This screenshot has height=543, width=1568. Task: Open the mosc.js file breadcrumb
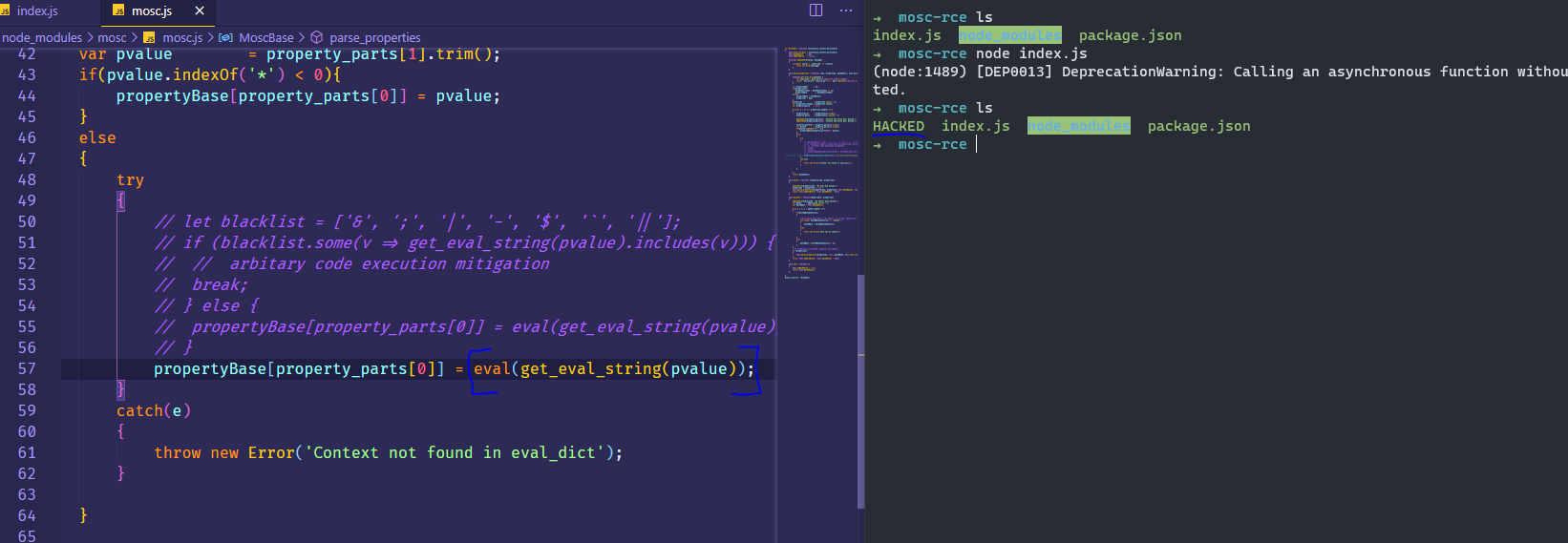point(182,37)
